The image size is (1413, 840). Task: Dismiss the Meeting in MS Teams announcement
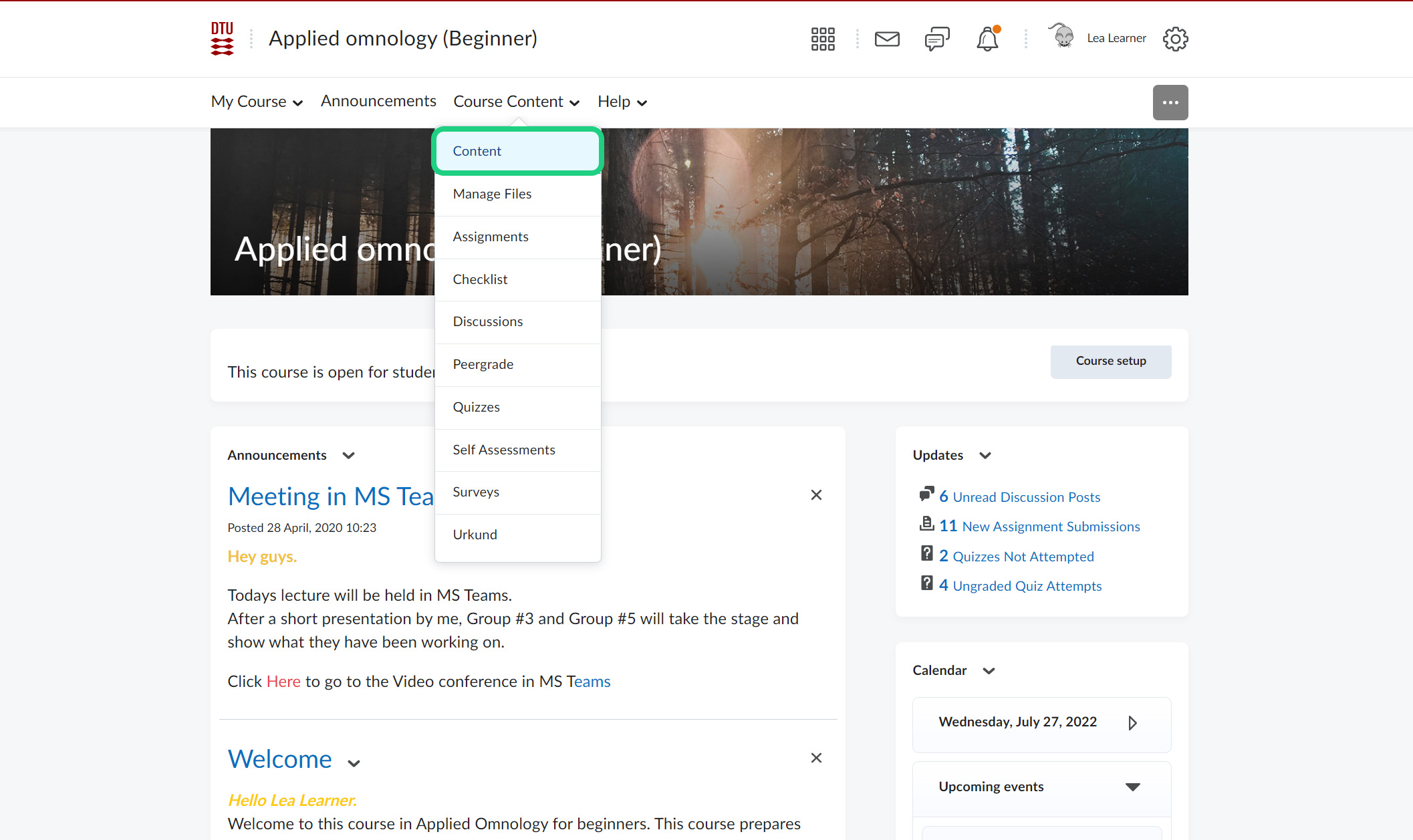pos(816,495)
